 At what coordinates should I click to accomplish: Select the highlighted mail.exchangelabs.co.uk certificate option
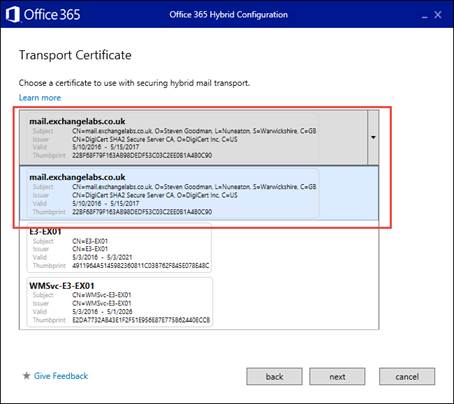coord(199,193)
